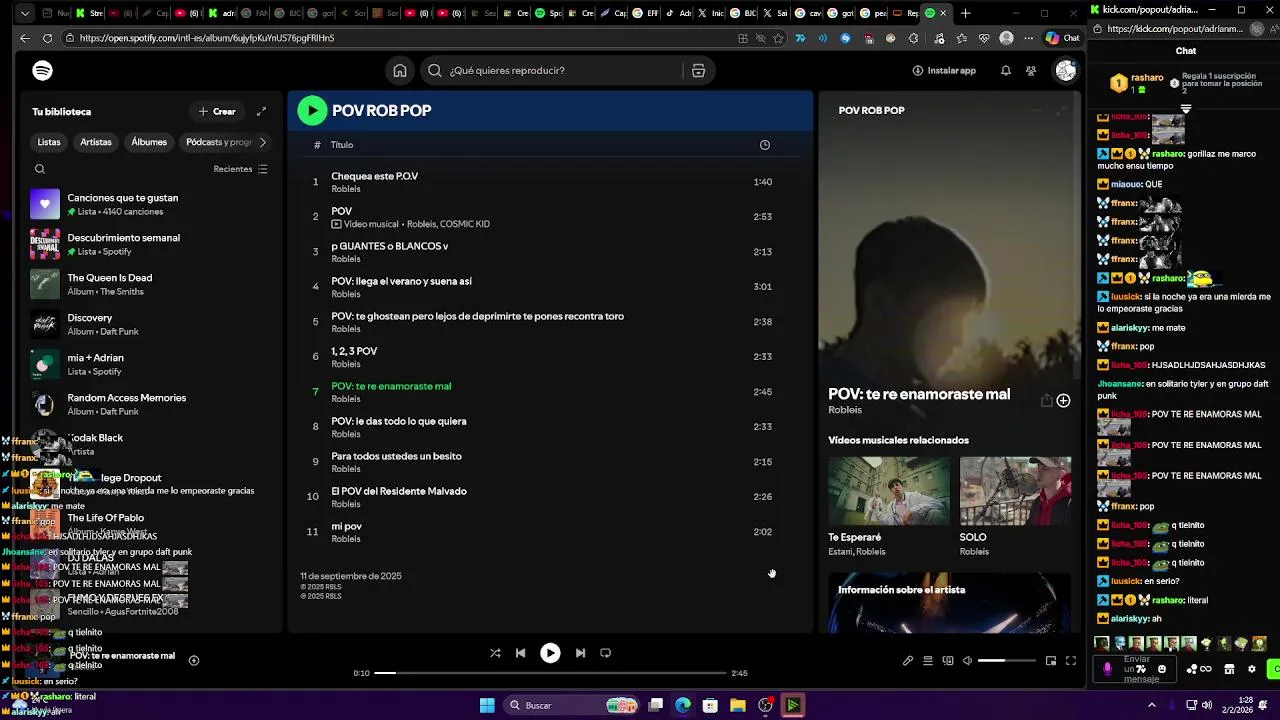Open the lyrics microphone icon
The width and height of the screenshot is (1280, 720).
pos(908,661)
